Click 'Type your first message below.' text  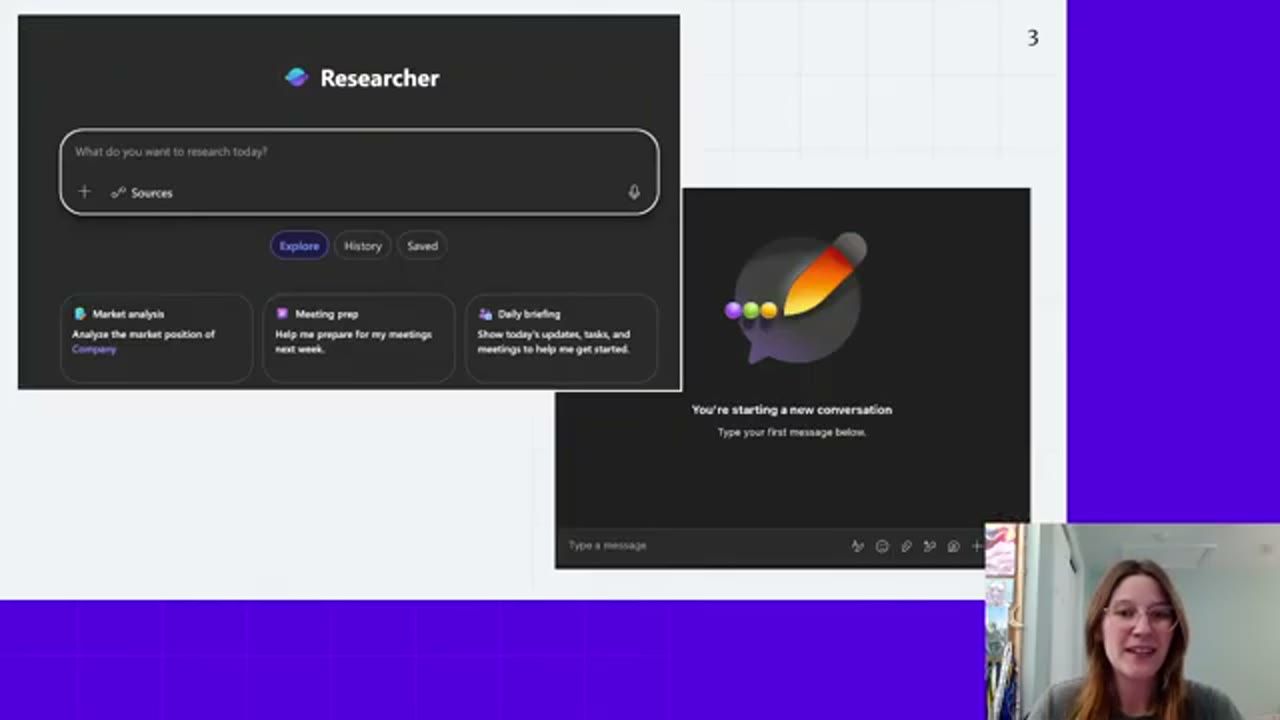click(792, 433)
